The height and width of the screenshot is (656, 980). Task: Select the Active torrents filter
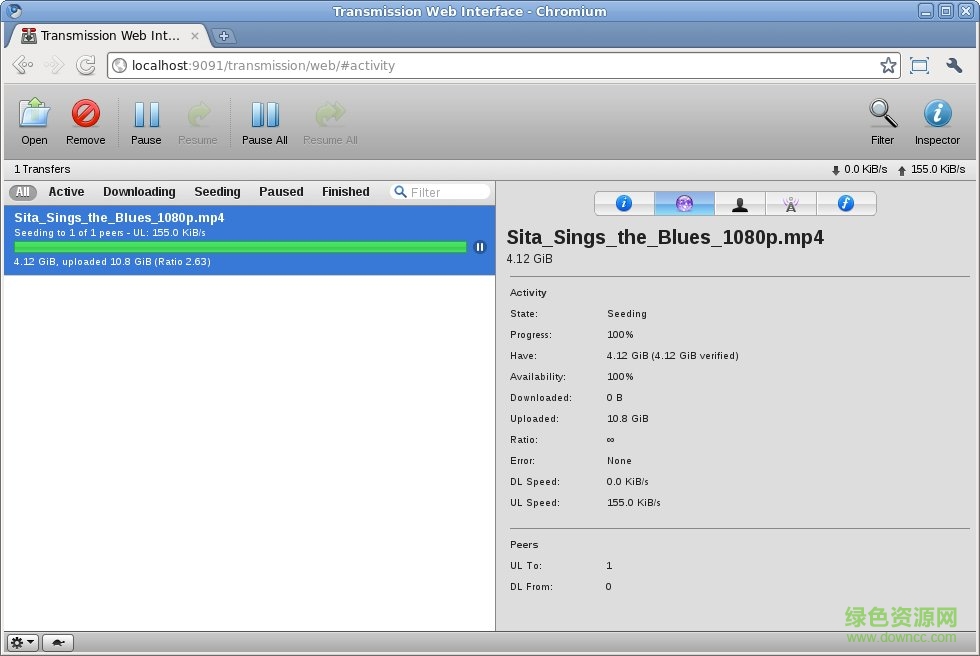[x=66, y=191]
